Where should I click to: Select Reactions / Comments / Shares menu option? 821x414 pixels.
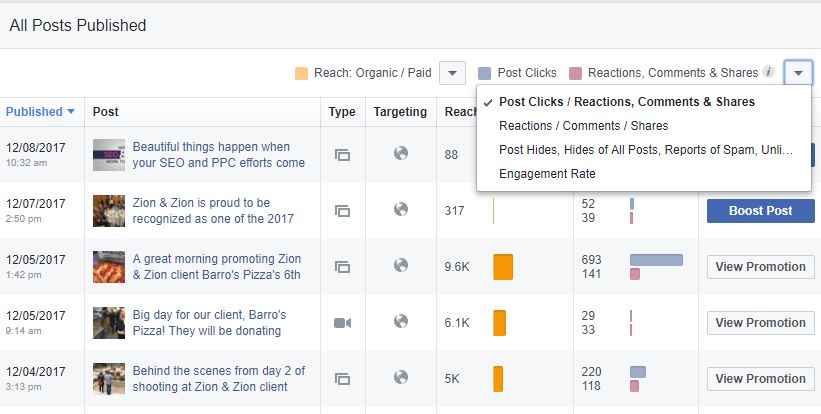coord(583,126)
